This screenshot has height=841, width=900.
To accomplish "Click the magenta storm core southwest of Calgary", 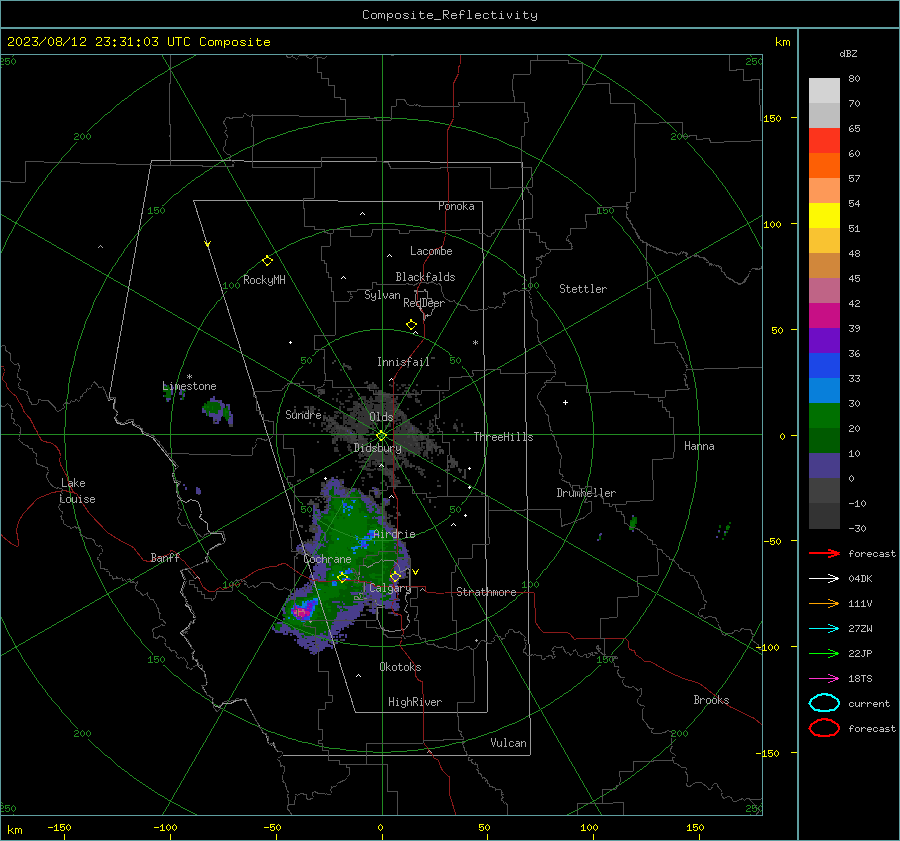I will [x=301, y=612].
